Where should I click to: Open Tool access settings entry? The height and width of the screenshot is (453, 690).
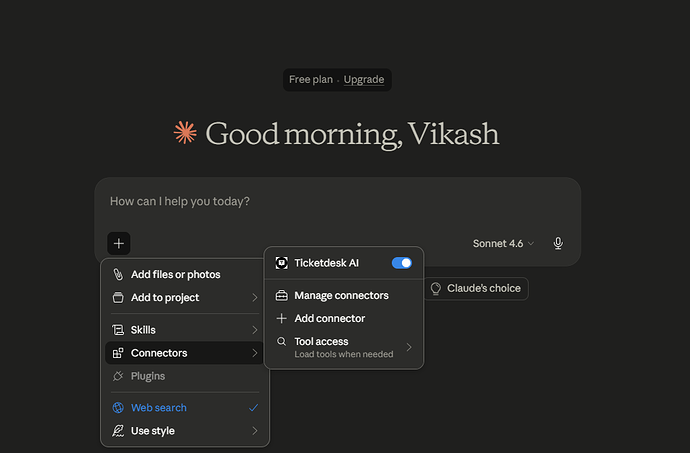(344, 347)
